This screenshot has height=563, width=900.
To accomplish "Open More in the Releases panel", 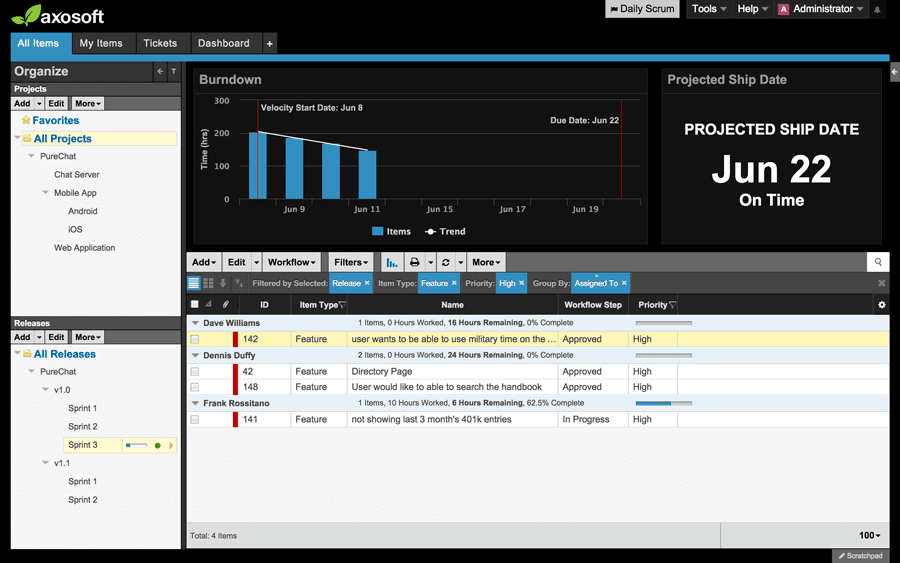I will point(88,337).
